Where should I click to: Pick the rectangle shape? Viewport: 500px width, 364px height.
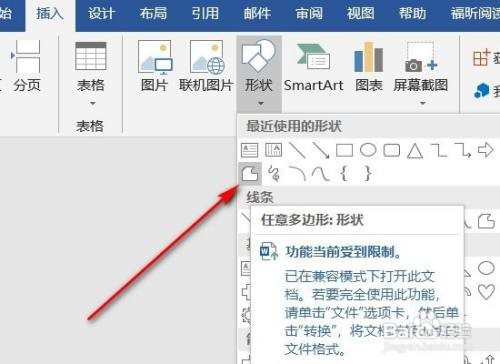point(344,150)
